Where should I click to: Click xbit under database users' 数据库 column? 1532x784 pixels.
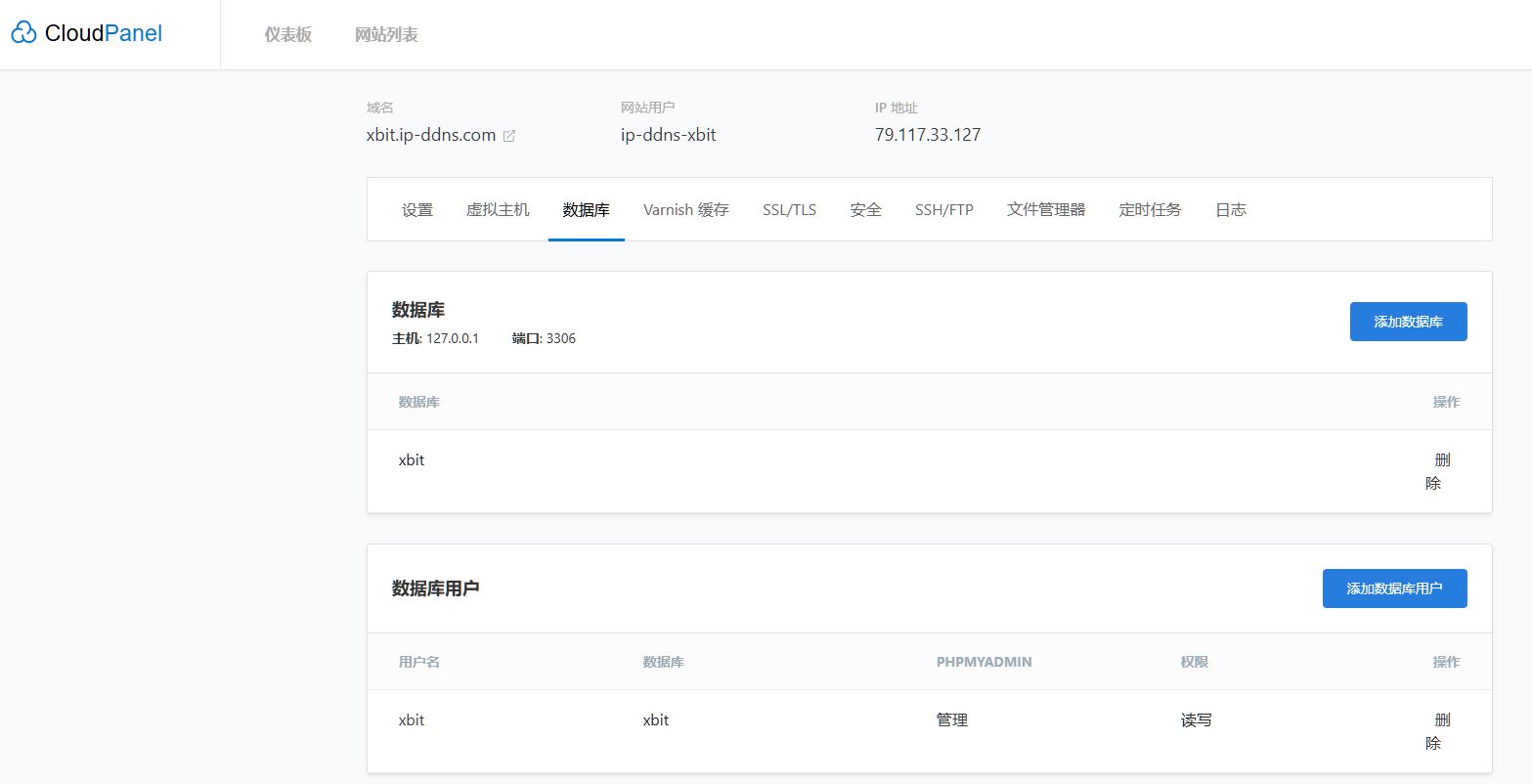coord(656,719)
